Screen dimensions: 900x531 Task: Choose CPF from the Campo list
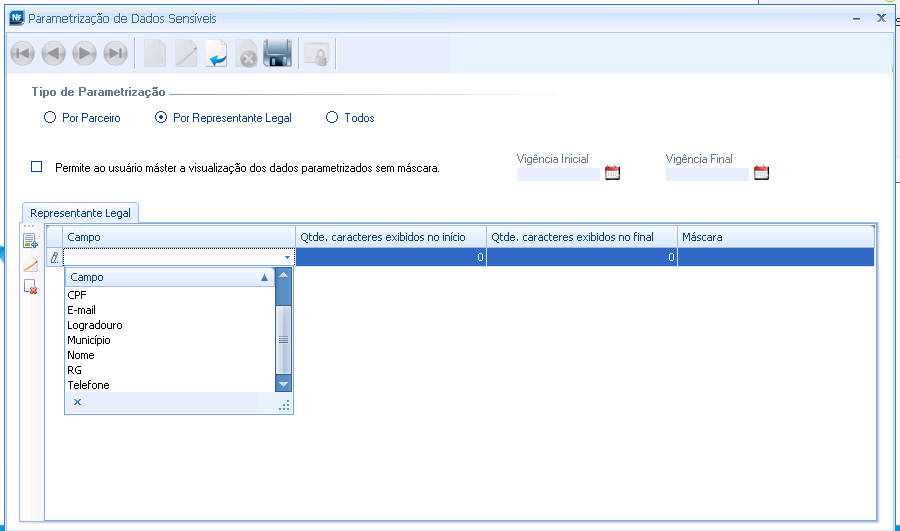click(77, 295)
